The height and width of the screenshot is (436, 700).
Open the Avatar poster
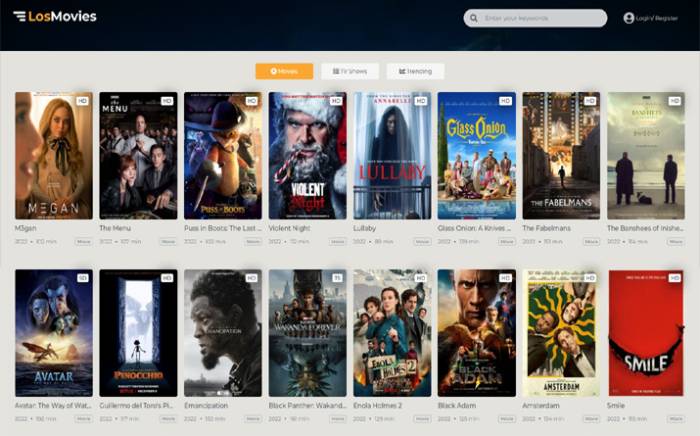[54, 333]
